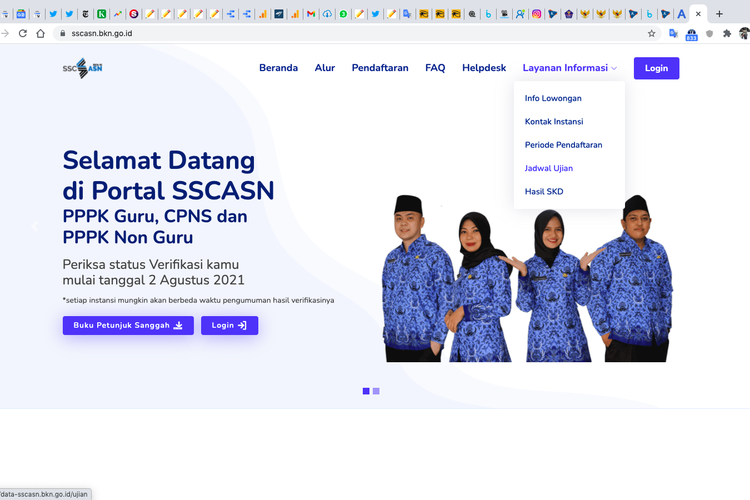
Task: Open Kontak Instansi menu entry
Action: point(554,121)
